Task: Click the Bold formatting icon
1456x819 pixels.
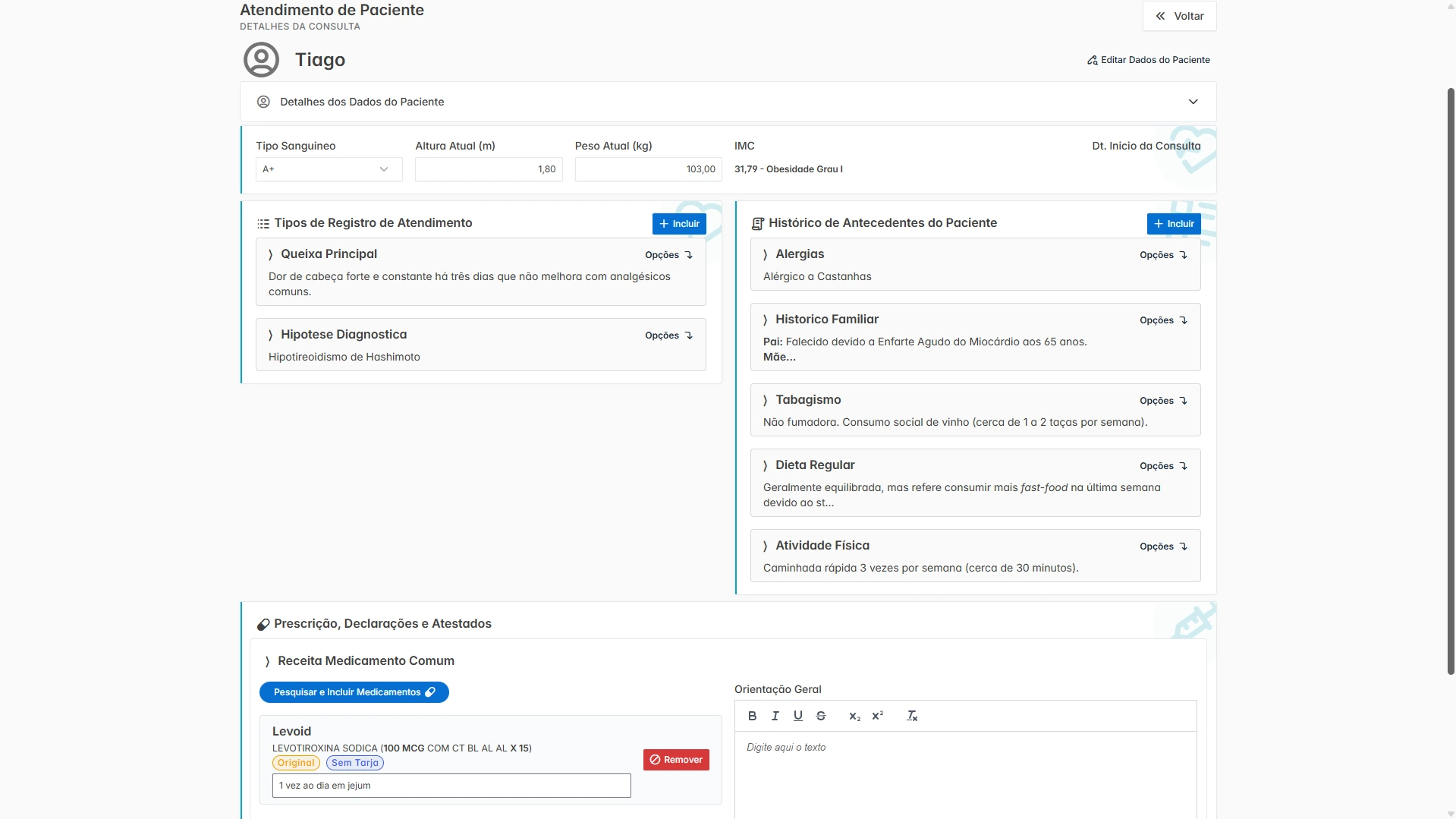Action: 752,716
